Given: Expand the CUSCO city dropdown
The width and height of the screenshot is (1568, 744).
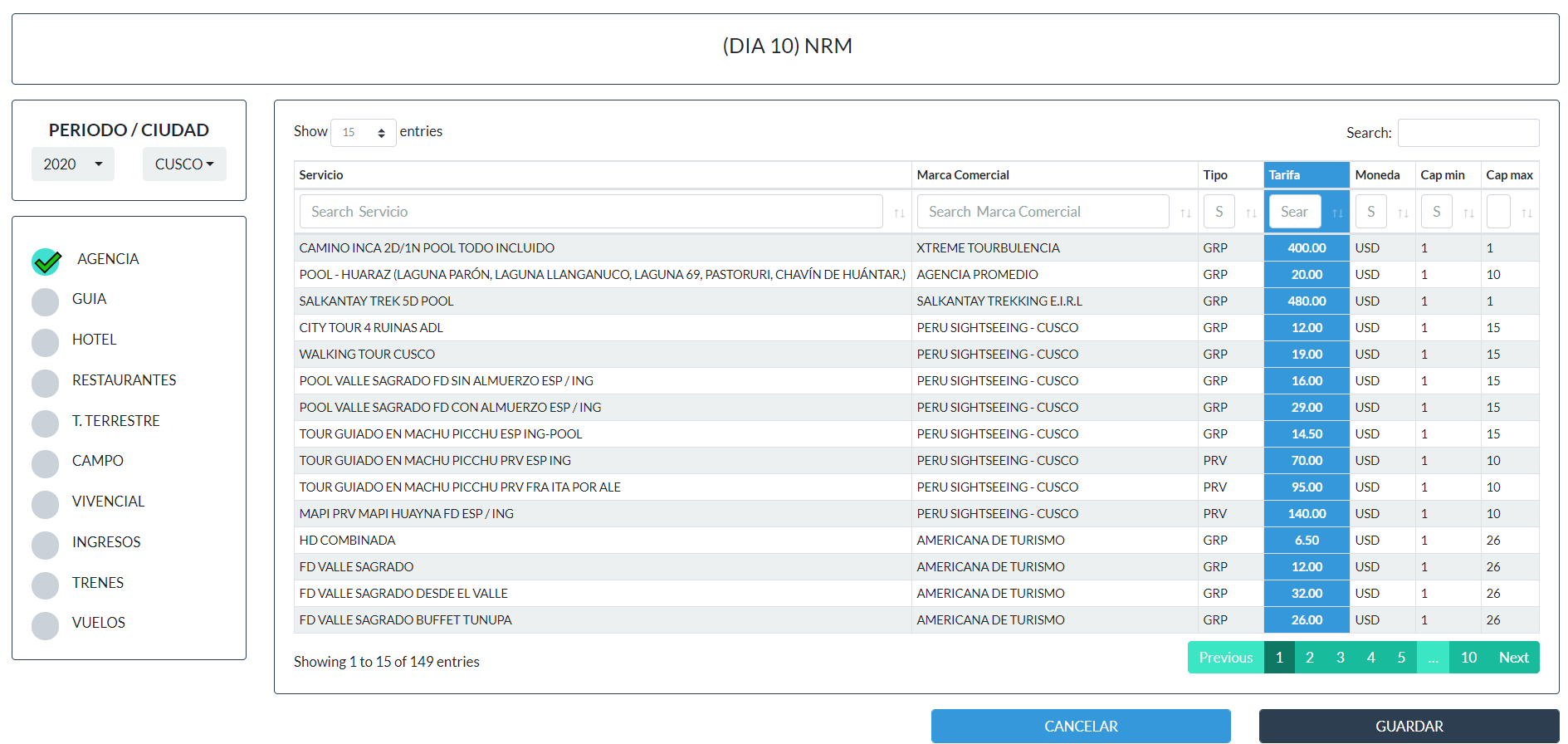Looking at the screenshot, I should pos(184,164).
